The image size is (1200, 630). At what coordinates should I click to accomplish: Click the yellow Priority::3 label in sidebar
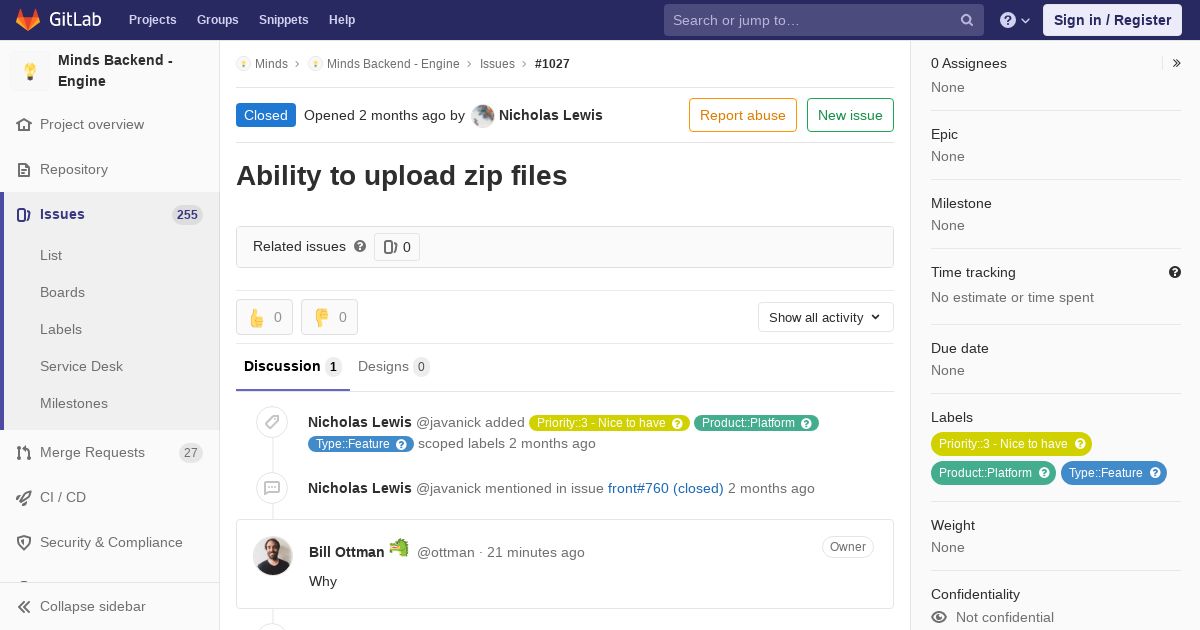click(1011, 444)
